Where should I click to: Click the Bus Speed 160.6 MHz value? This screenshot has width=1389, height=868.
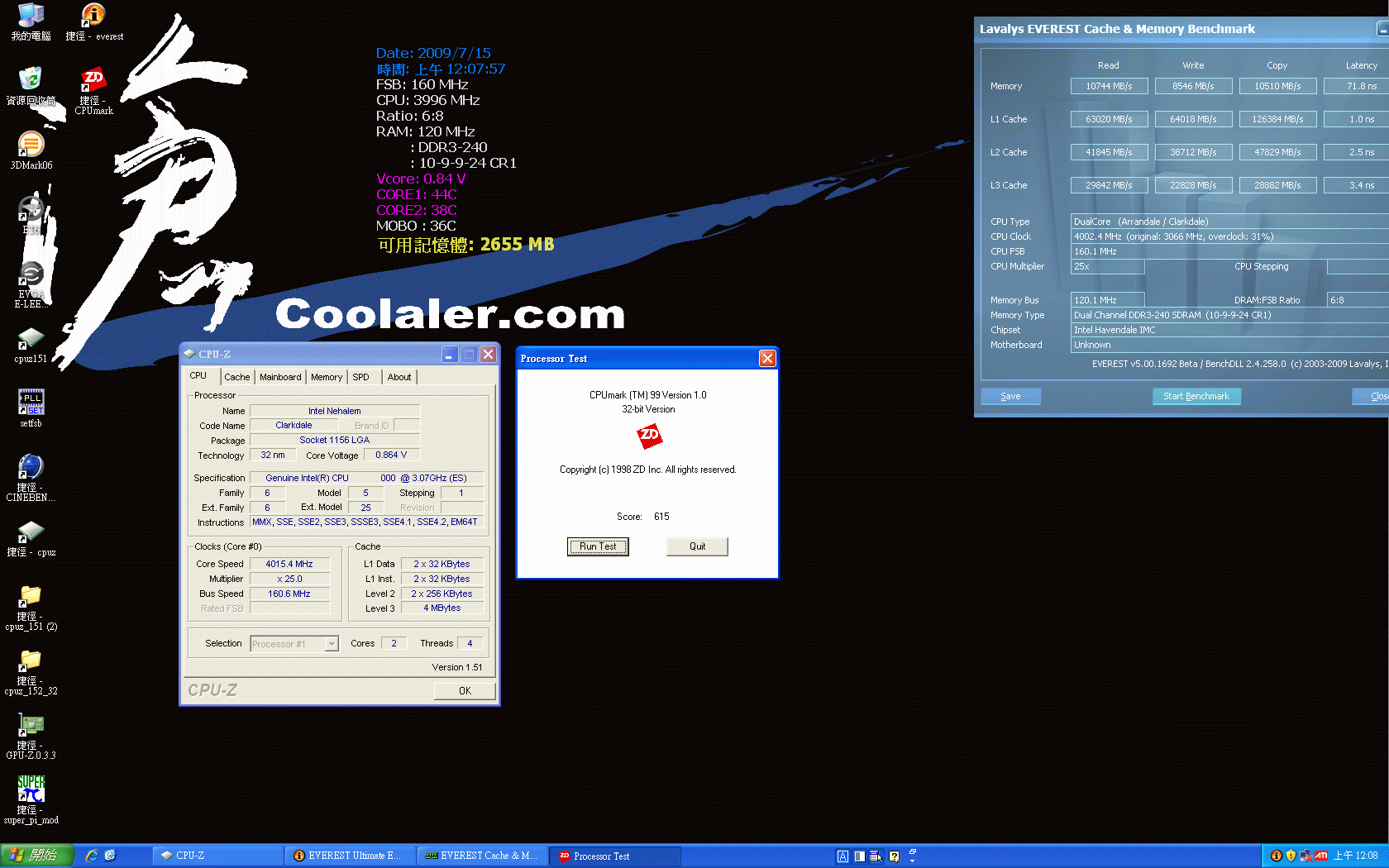tap(289, 594)
